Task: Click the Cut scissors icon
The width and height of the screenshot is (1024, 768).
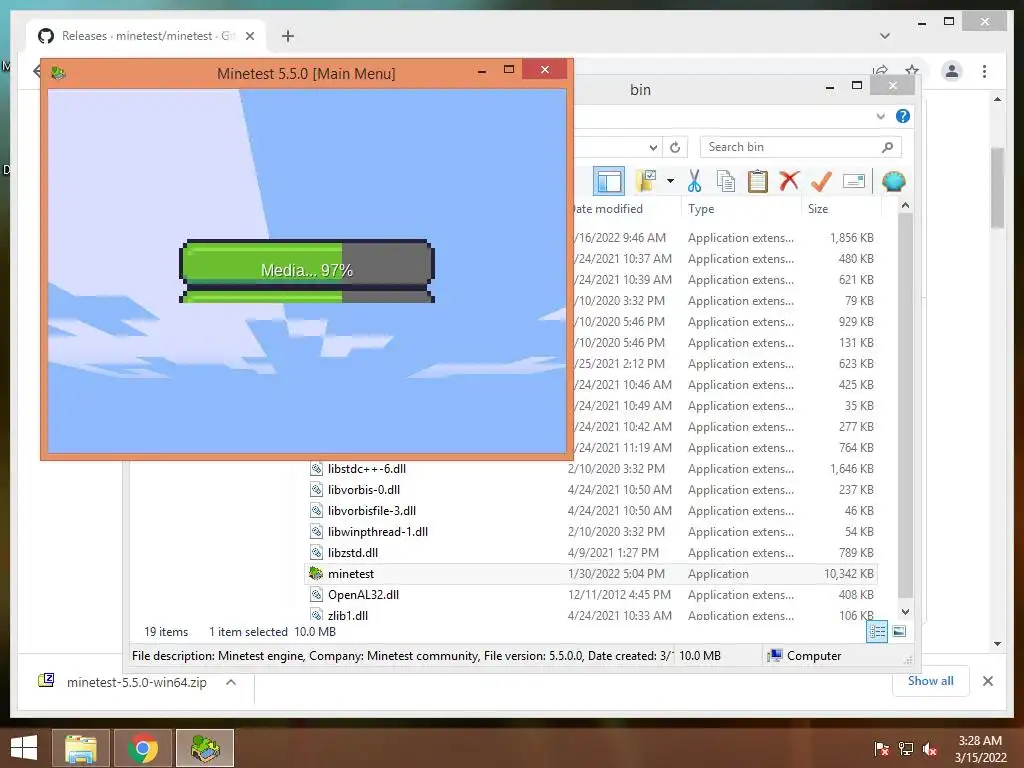Action: tap(694, 181)
